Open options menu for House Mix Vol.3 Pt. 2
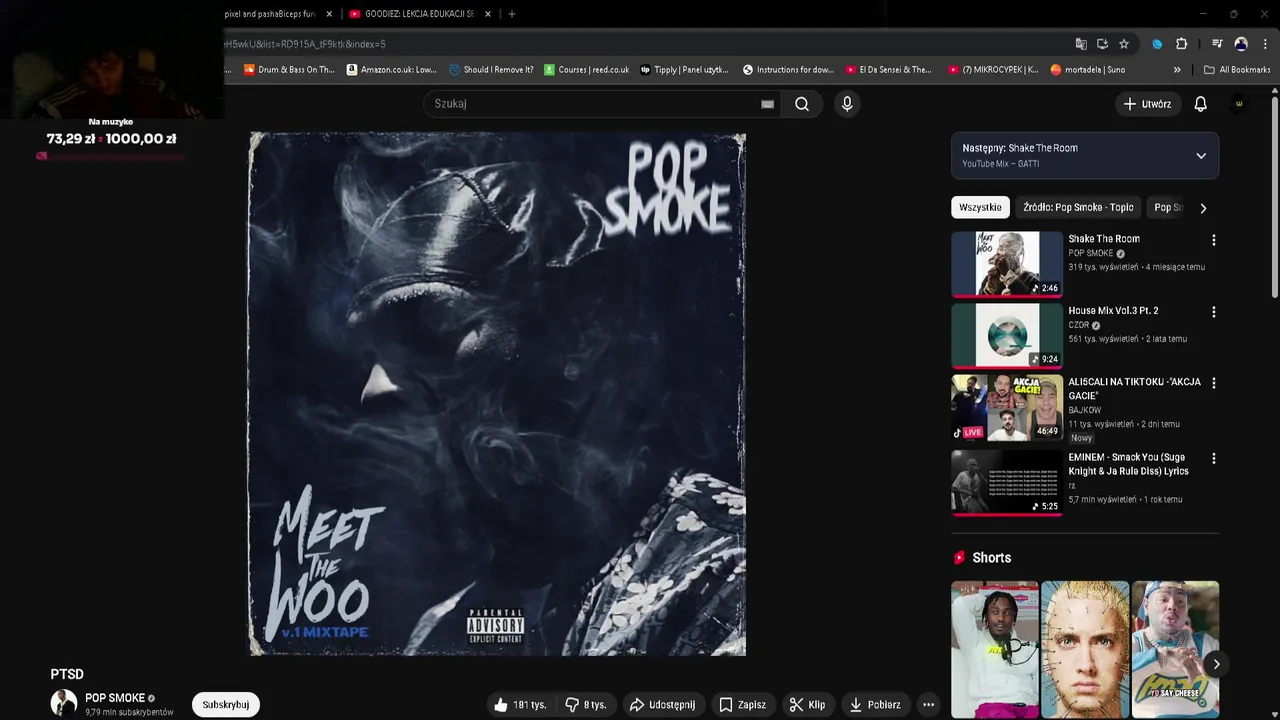This screenshot has width=1280, height=720. pyautogui.click(x=1214, y=312)
